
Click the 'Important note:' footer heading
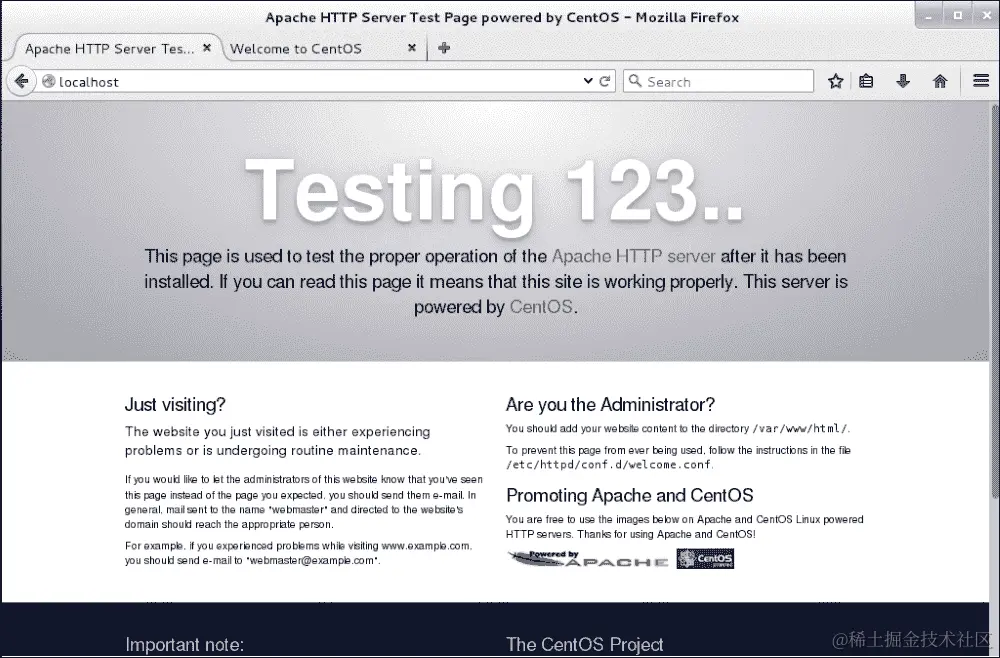tap(184, 645)
